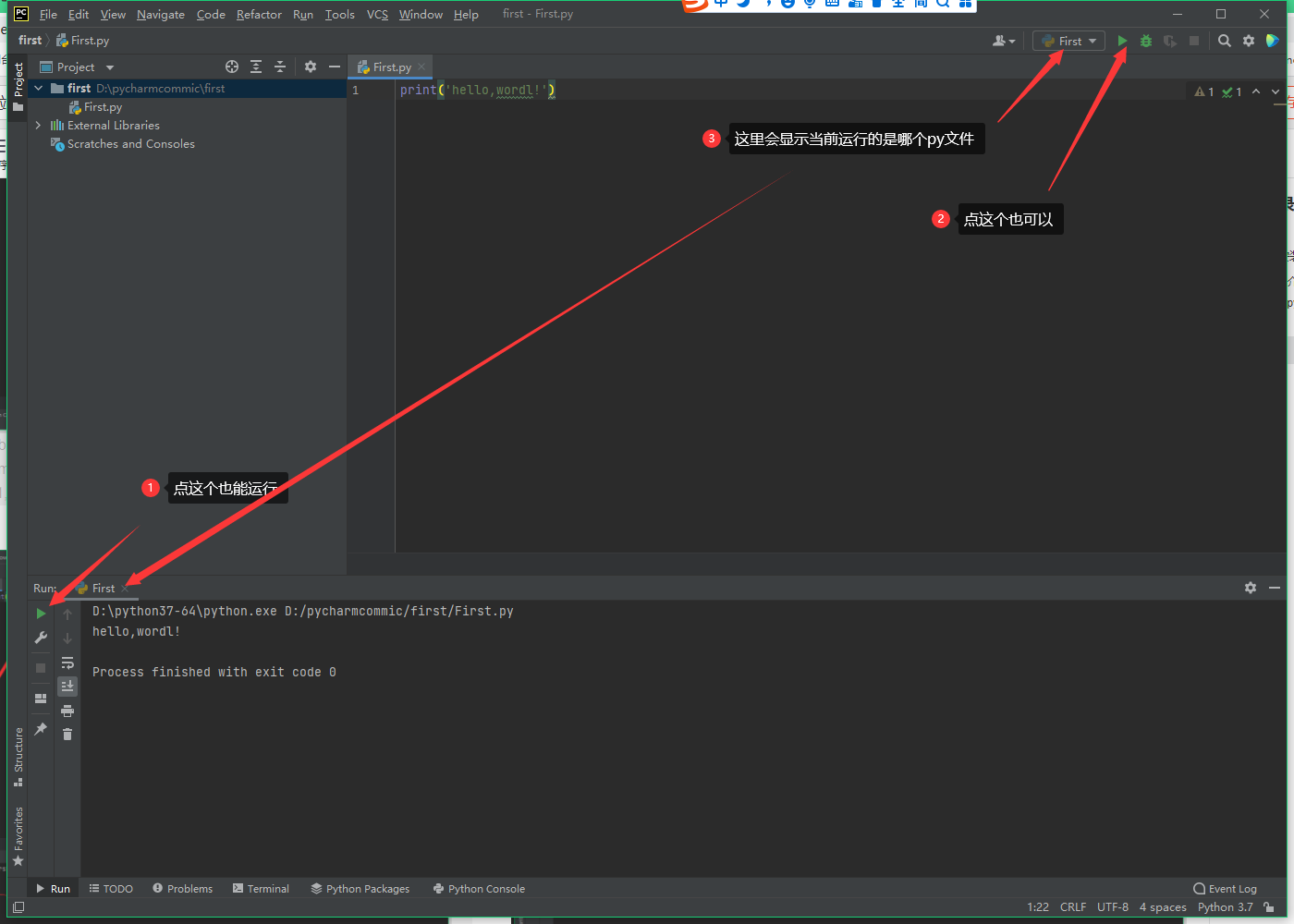Open the File menu
Image resolution: width=1294 pixels, height=924 pixels.
(x=48, y=14)
